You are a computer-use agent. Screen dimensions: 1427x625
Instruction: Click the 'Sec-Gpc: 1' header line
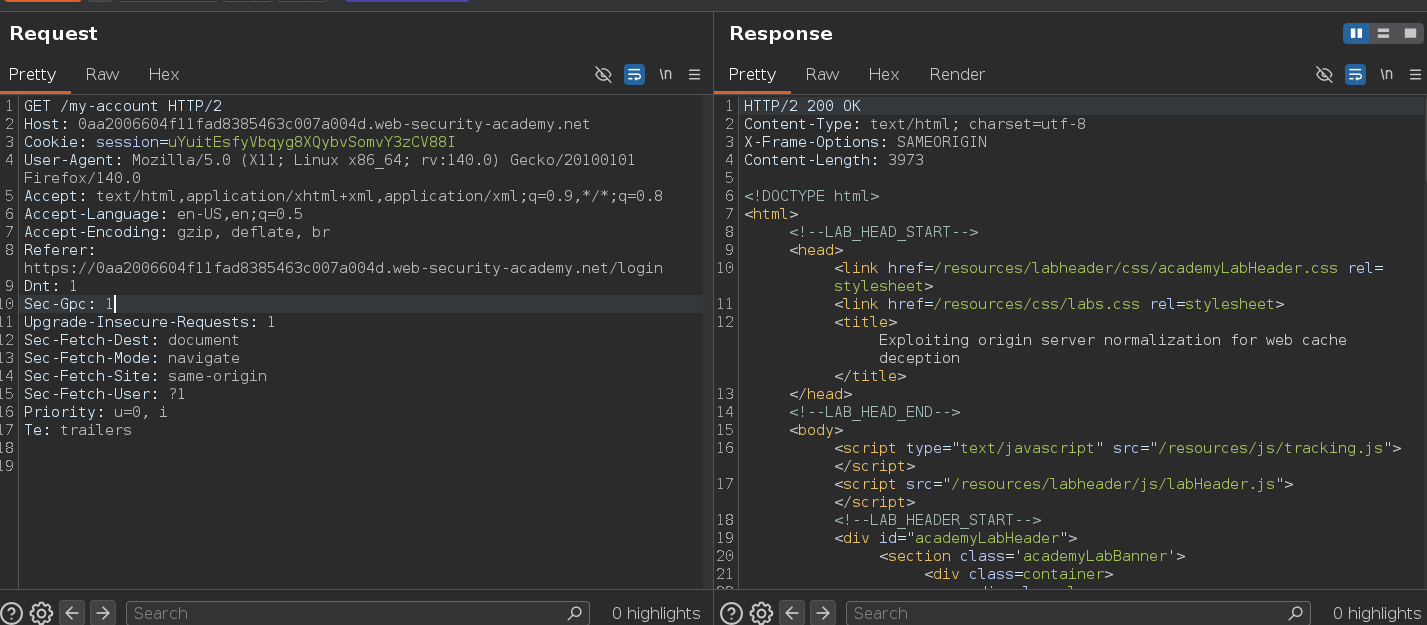click(x=69, y=304)
